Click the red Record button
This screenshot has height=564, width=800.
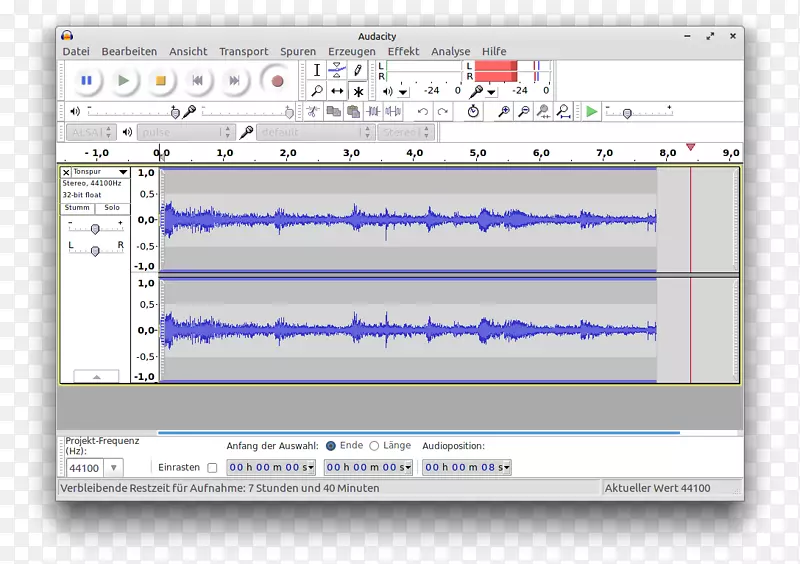pos(277,81)
